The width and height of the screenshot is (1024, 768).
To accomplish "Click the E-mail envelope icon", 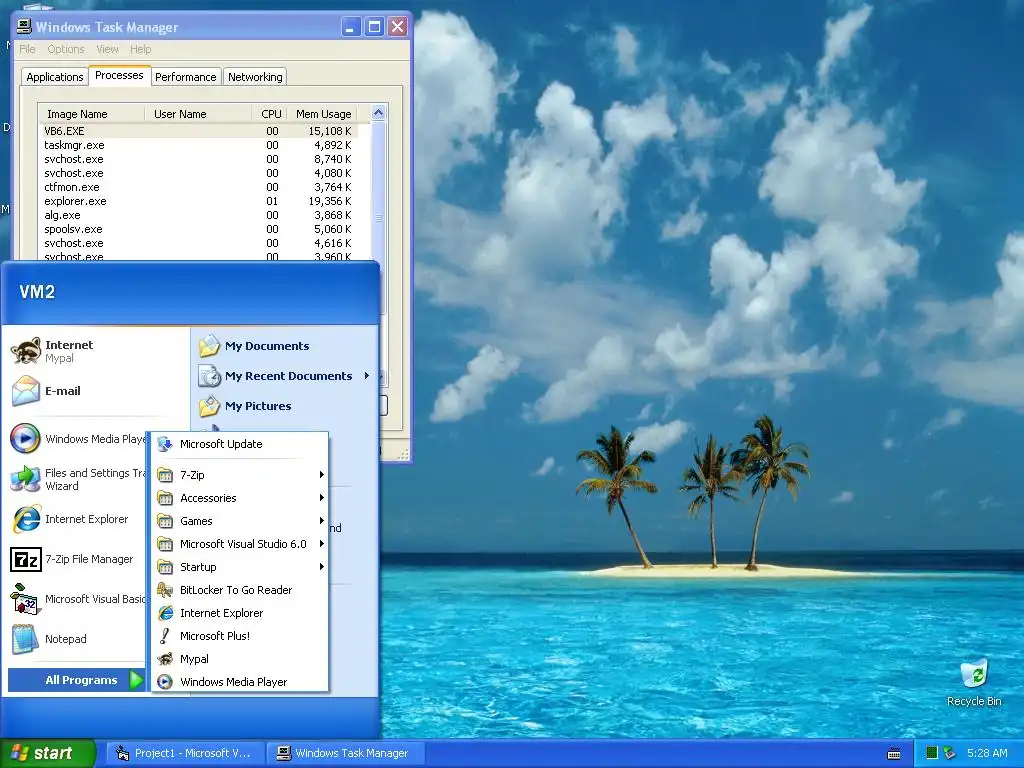I will pos(26,391).
